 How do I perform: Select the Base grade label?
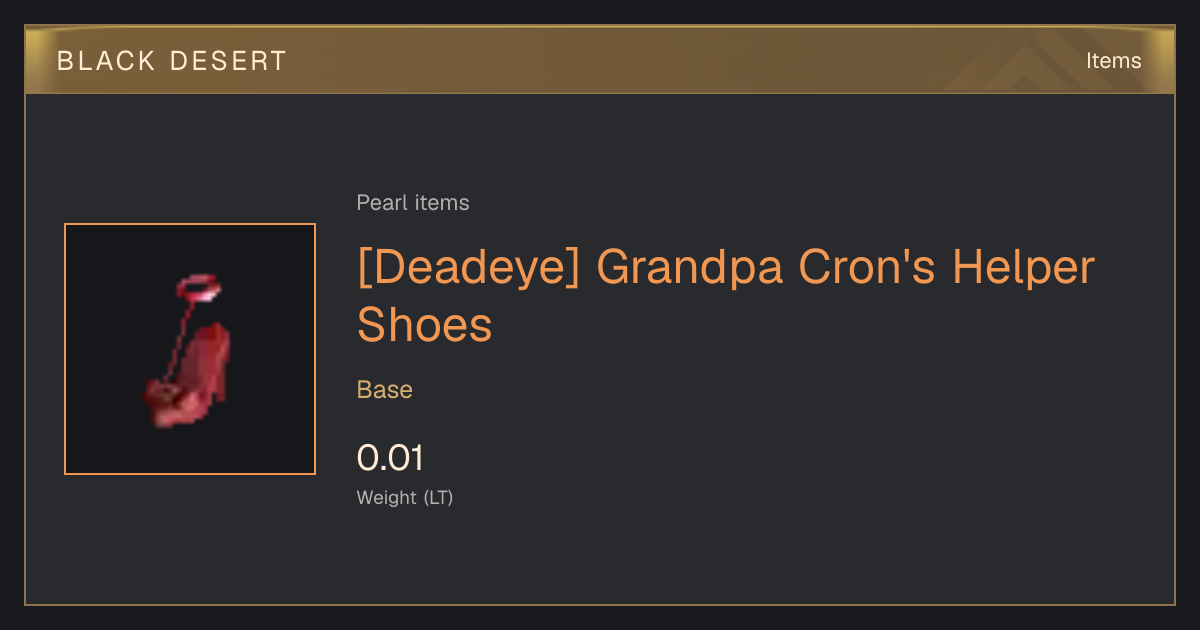[385, 390]
